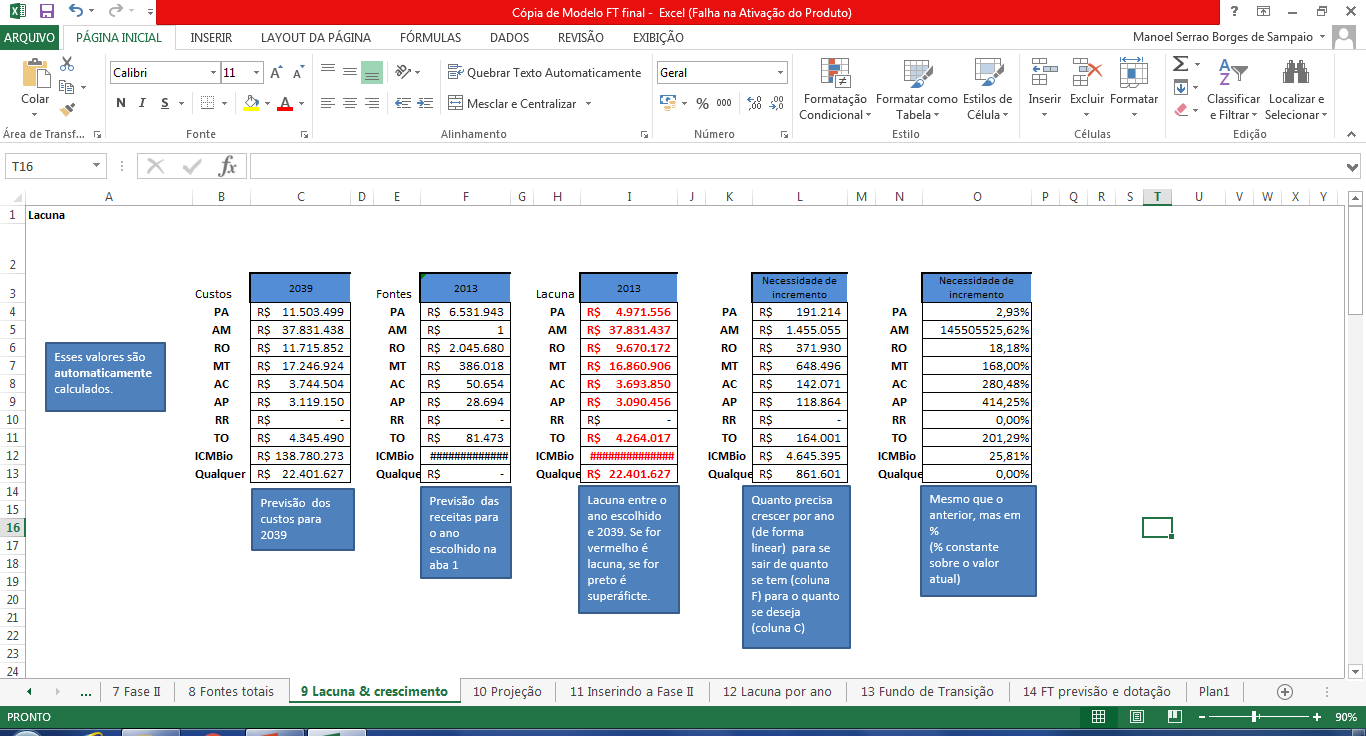Click the borders icon

click(x=206, y=103)
